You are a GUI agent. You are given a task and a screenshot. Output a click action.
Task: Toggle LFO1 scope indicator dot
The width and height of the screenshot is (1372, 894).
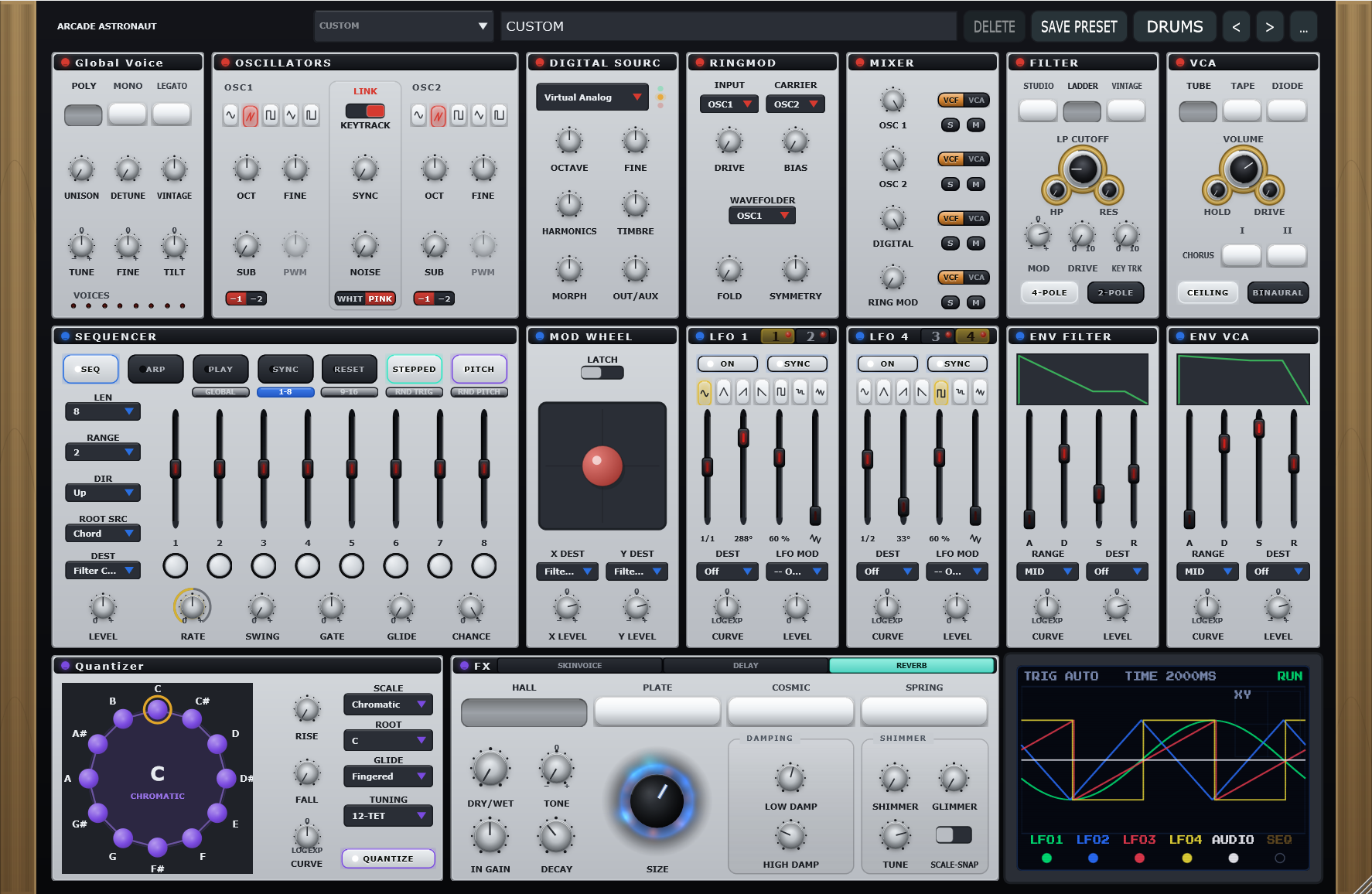[1046, 858]
